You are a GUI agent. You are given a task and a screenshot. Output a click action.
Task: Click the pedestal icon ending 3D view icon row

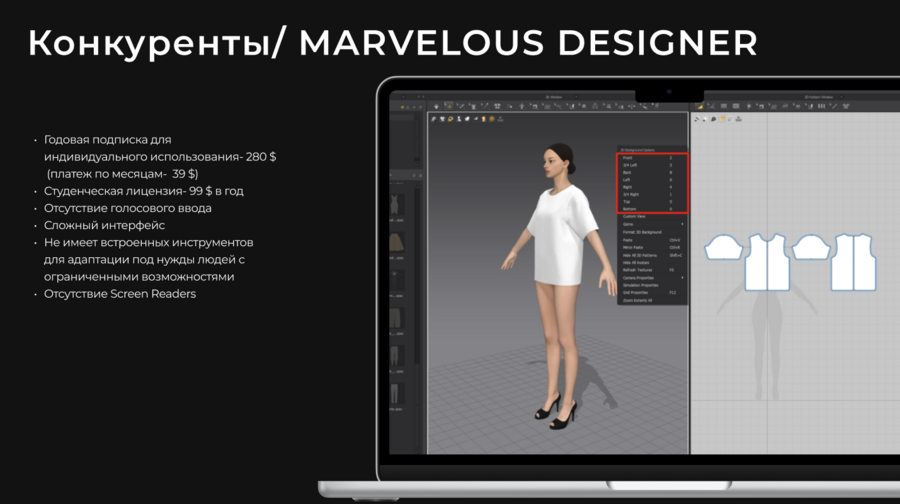point(500,119)
